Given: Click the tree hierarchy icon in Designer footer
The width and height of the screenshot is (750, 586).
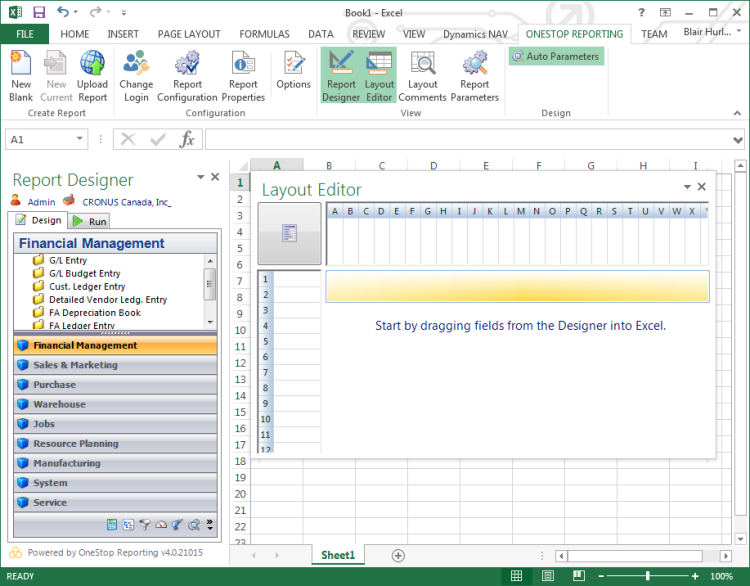Looking at the screenshot, I should pyautogui.click(x=128, y=525).
